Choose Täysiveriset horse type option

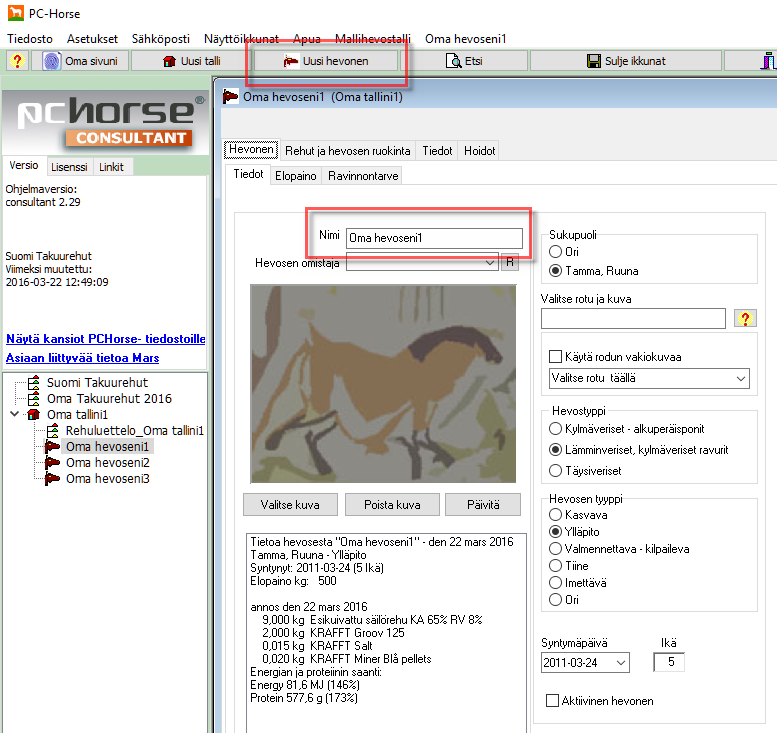click(x=556, y=468)
